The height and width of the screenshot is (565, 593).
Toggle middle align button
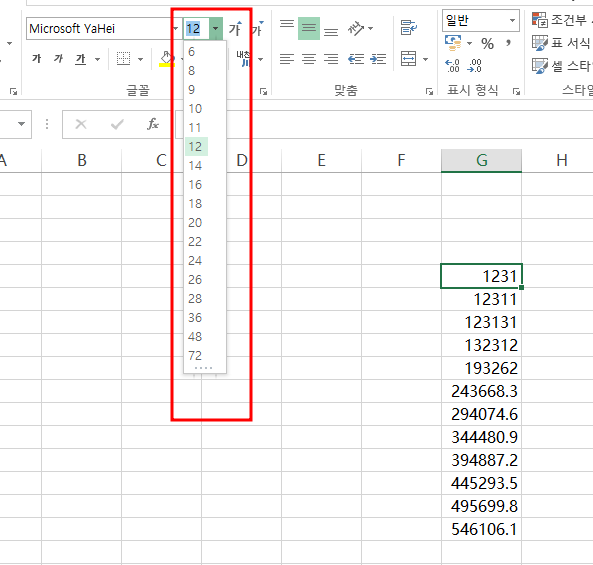point(309,29)
